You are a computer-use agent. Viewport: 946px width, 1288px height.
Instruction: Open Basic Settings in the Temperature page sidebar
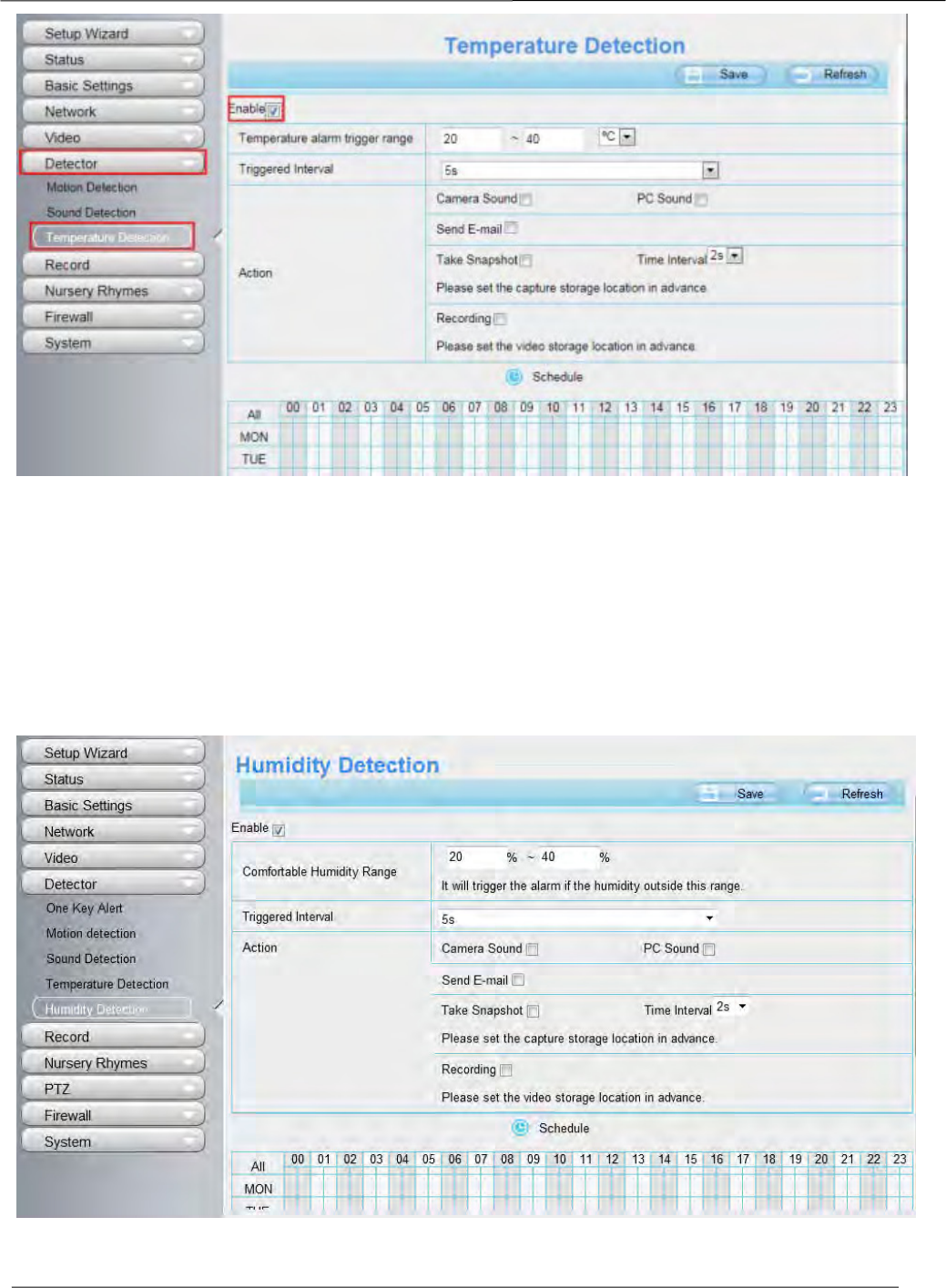pyautogui.click(x=112, y=86)
